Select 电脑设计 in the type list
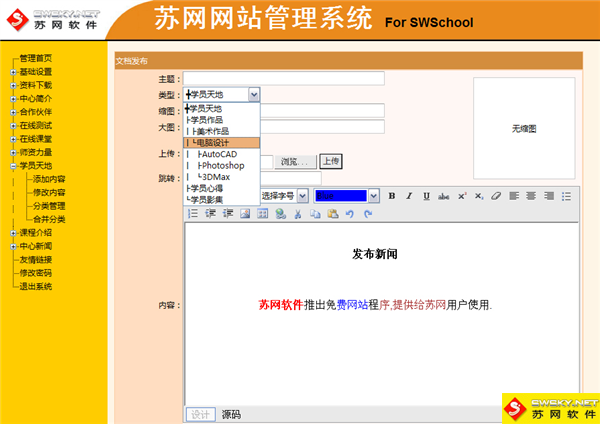The width and height of the screenshot is (600, 424). [216, 143]
